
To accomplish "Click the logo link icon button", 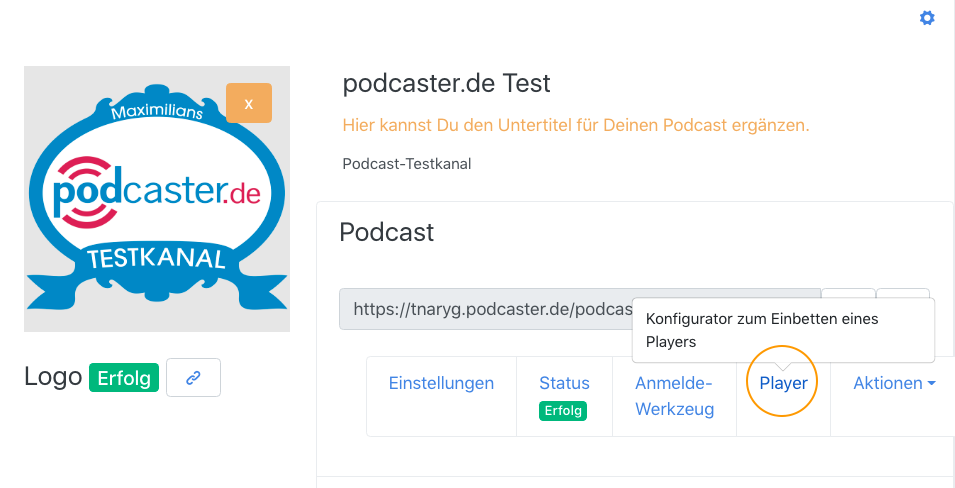I will tap(193, 378).
